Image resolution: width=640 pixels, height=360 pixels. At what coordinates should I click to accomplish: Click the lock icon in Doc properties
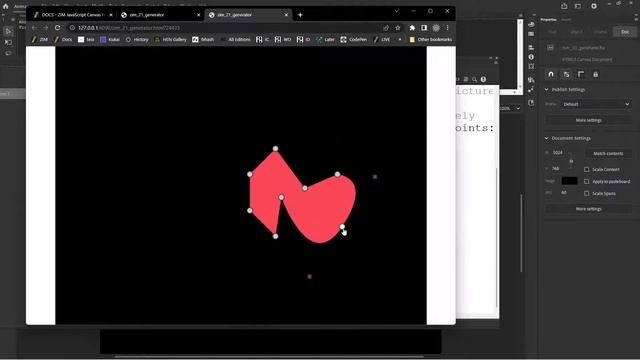tap(596, 74)
